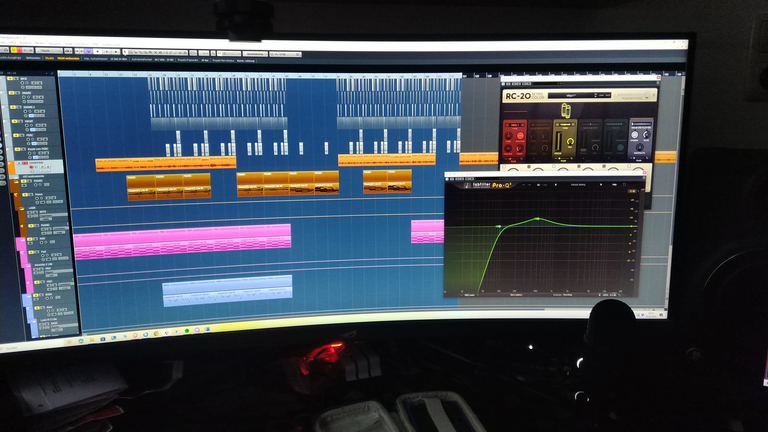
Task: Click the yellow Distort module knob
Action: pos(571,142)
